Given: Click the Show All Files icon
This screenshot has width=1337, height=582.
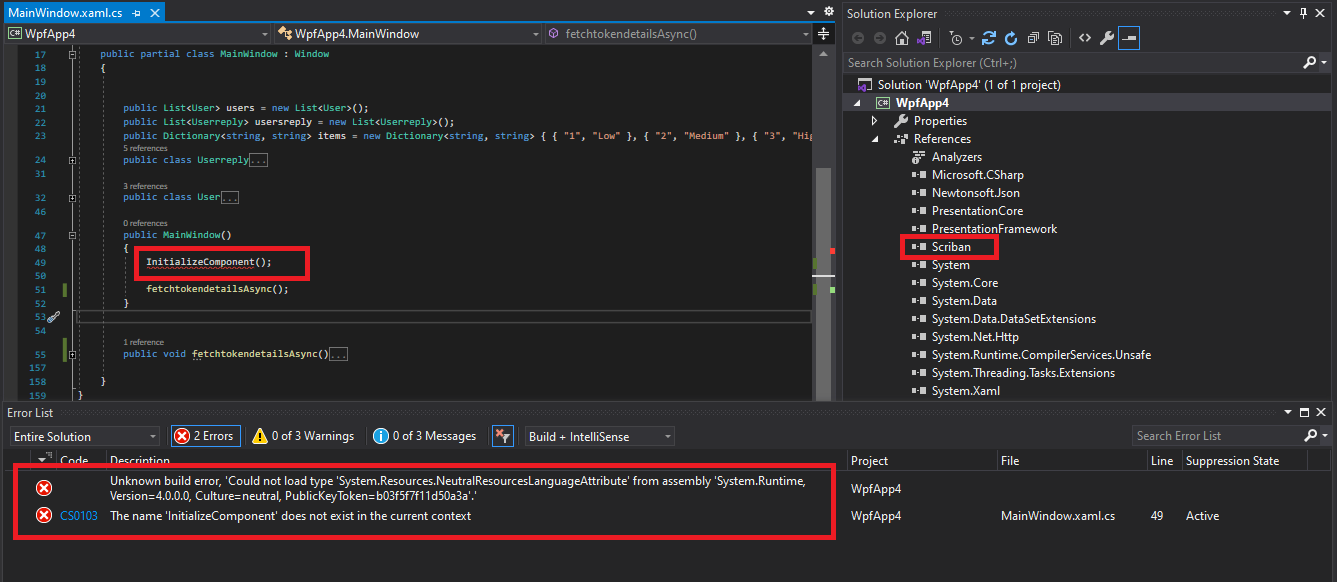Looking at the screenshot, I should click(1055, 38).
